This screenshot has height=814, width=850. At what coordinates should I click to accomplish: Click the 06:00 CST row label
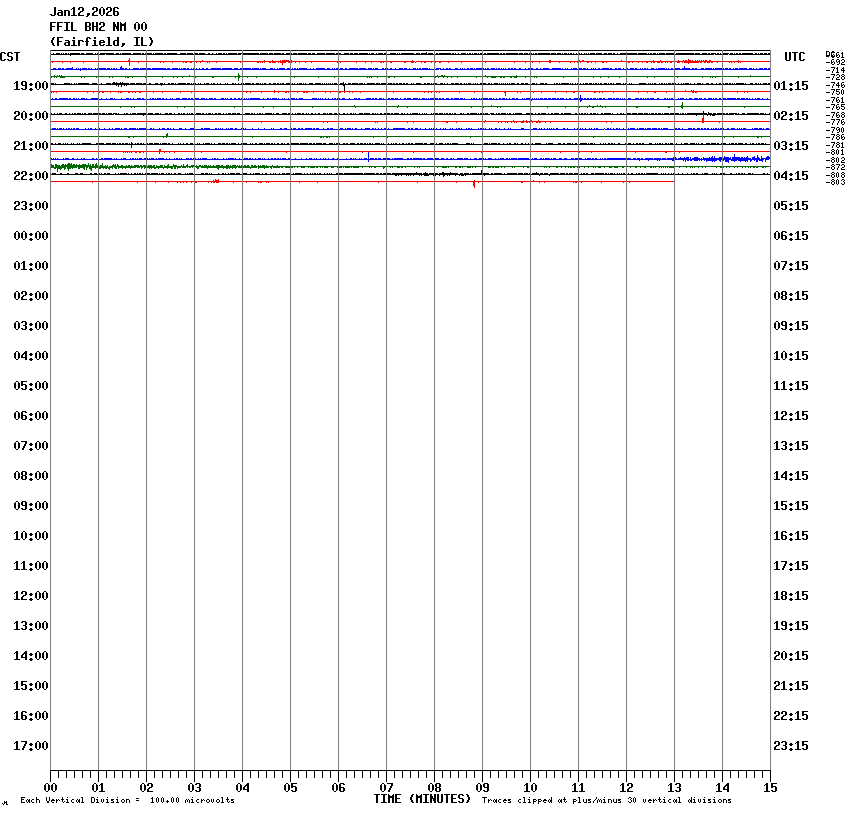tap(31, 416)
